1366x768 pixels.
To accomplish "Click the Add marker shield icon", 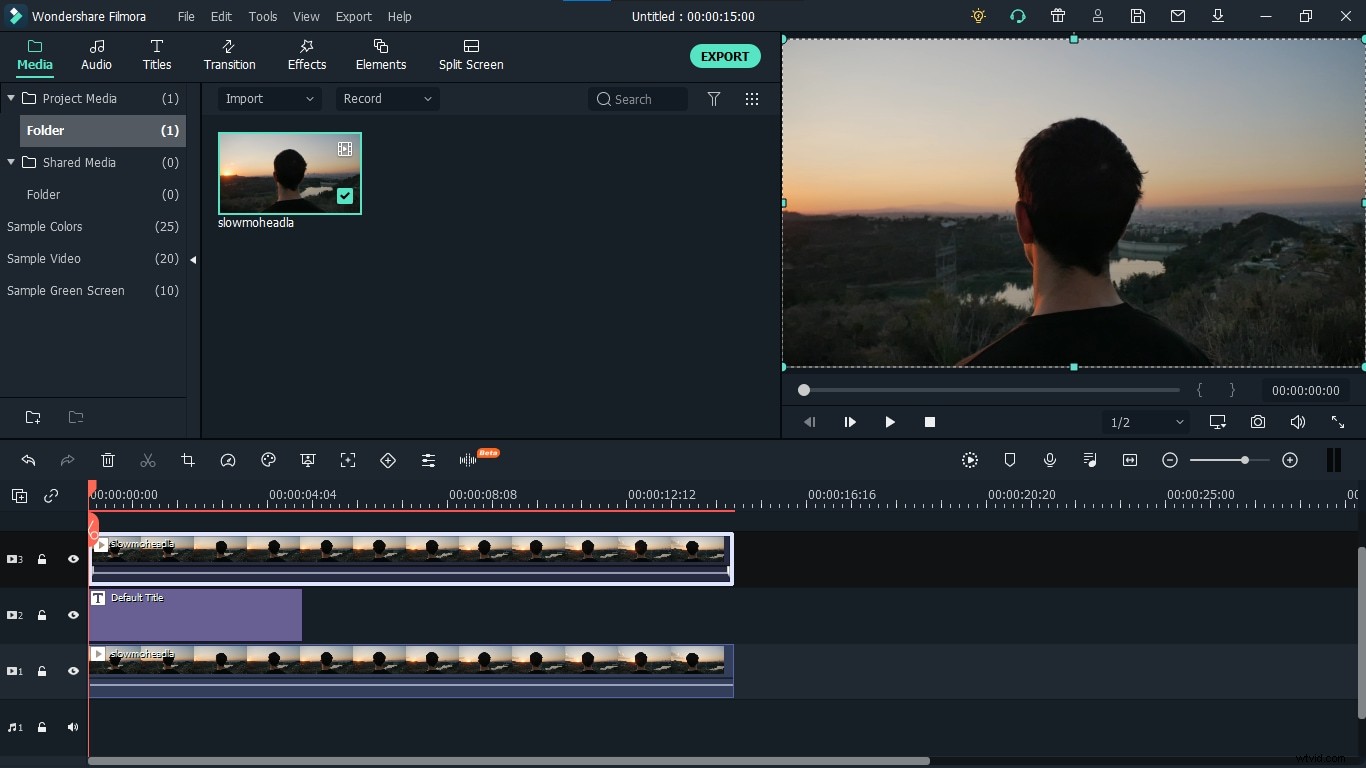I will (1010, 460).
